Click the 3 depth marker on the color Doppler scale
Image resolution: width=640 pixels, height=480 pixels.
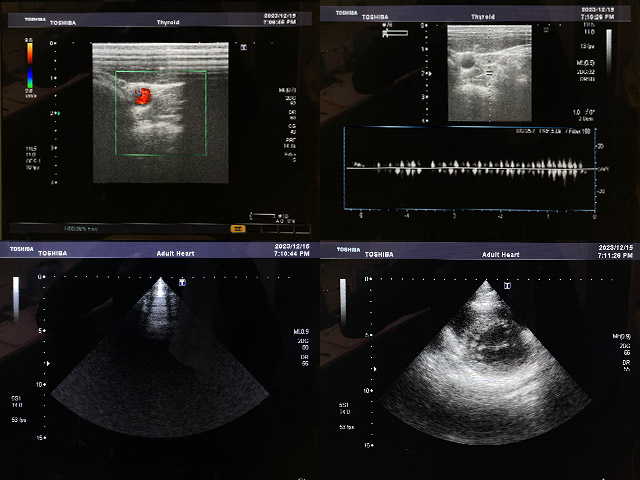(53, 148)
